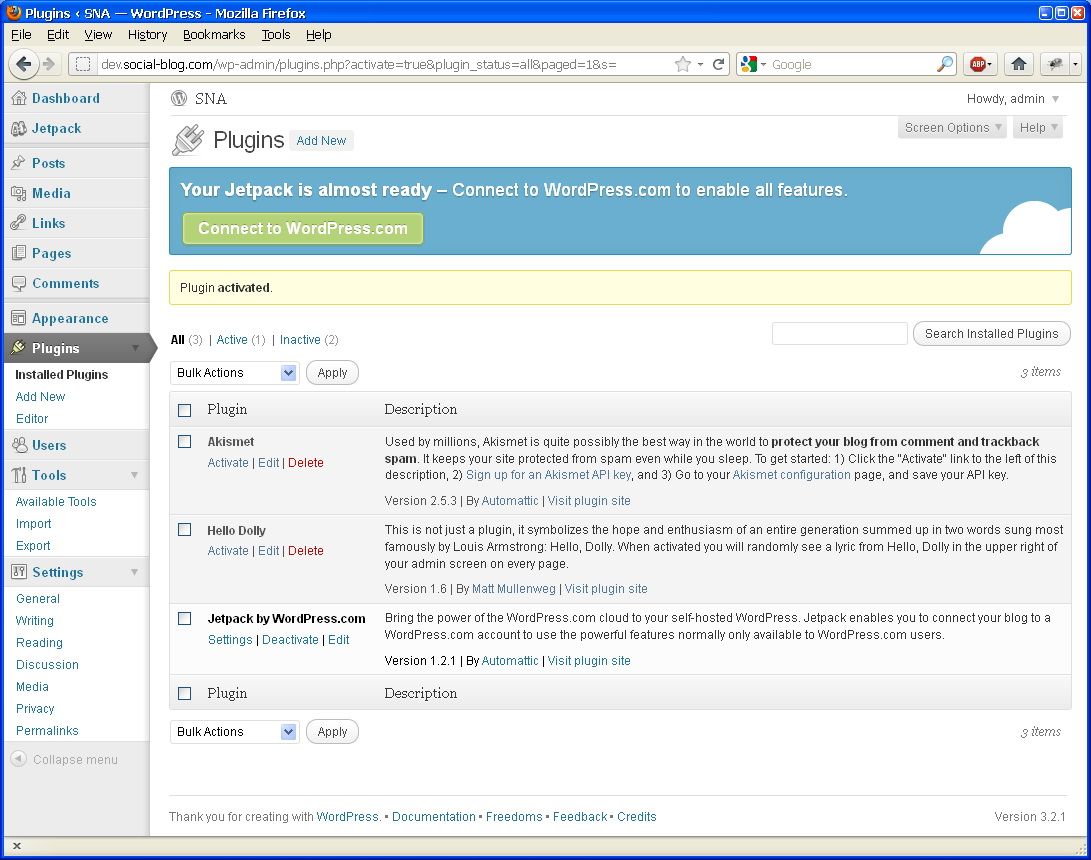The height and width of the screenshot is (860, 1091).
Task: Delete the Hello Dolly plugin
Action: (305, 550)
